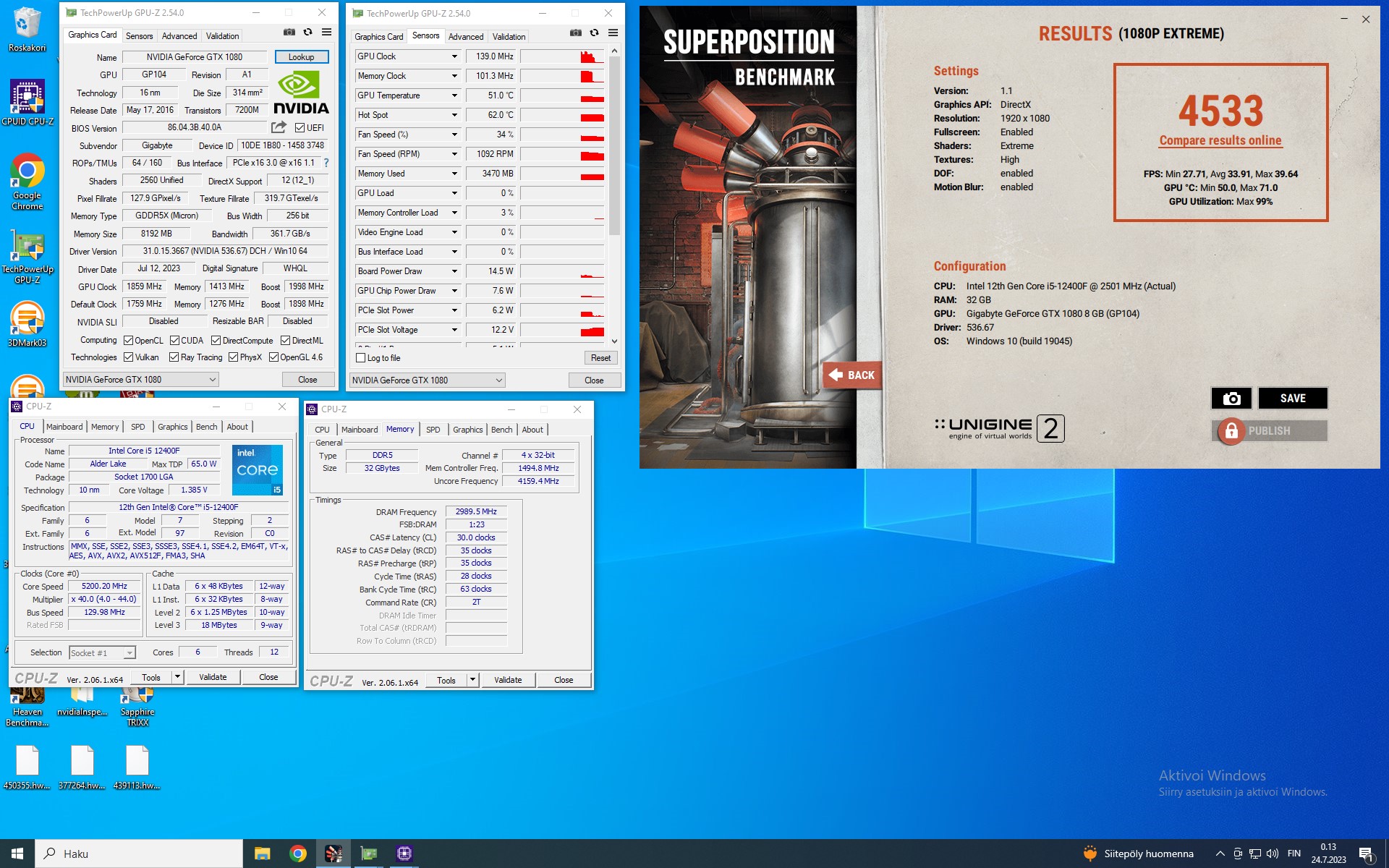Open the 377264.hw file on desktop
This screenshot has width=1389, height=868.
coord(82,767)
